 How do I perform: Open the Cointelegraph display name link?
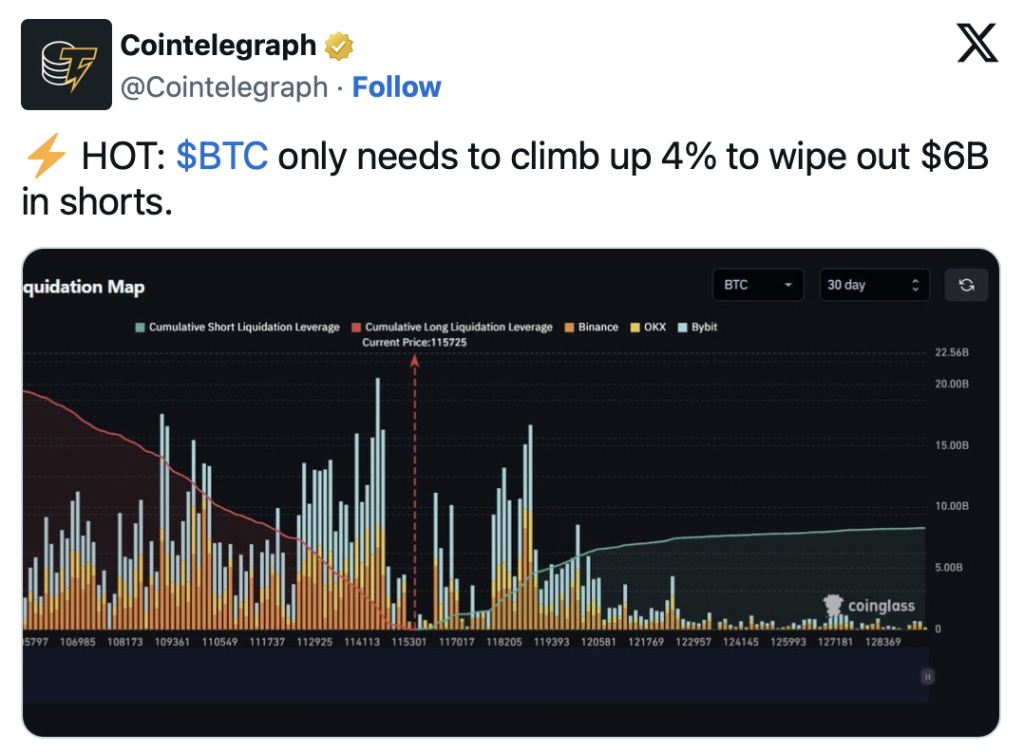(218, 45)
